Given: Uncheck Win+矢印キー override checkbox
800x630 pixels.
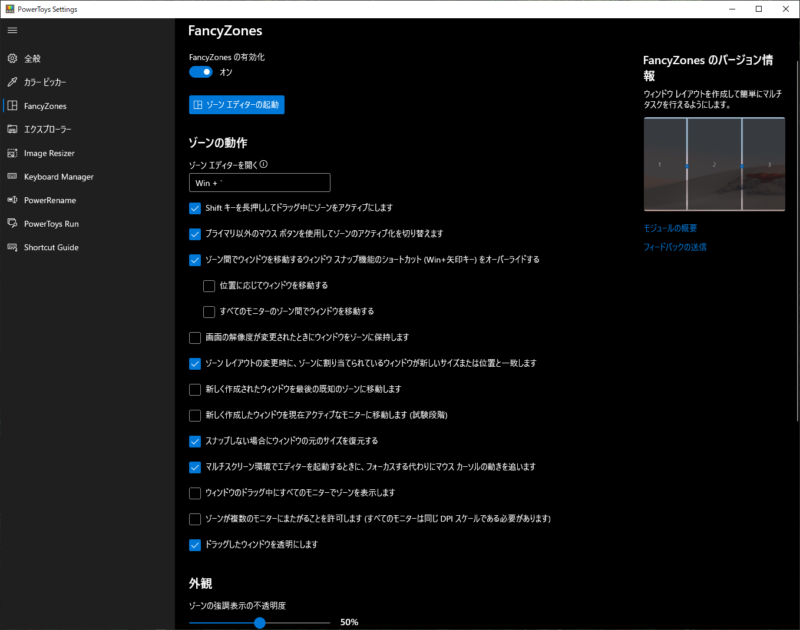Looking at the screenshot, I should pyautogui.click(x=195, y=260).
